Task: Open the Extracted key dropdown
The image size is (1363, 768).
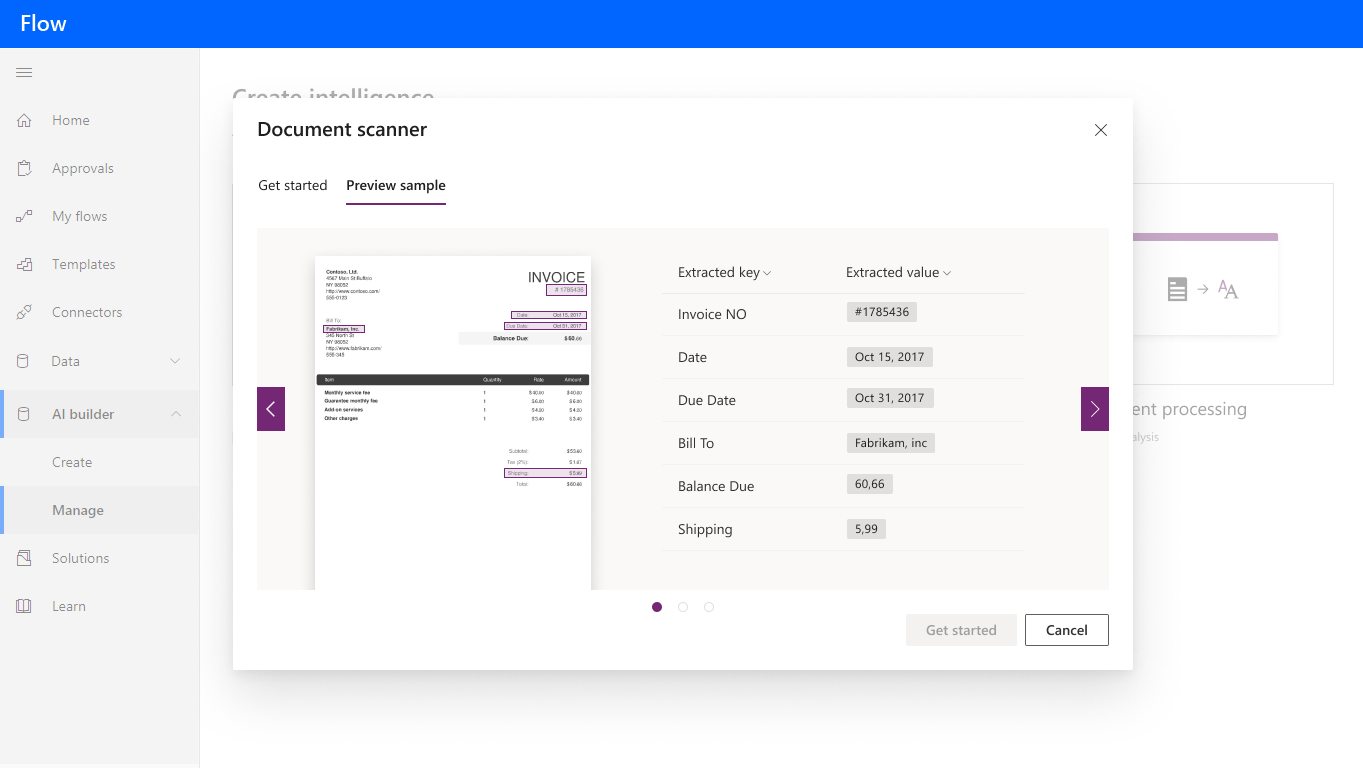Action: [723, 272]
